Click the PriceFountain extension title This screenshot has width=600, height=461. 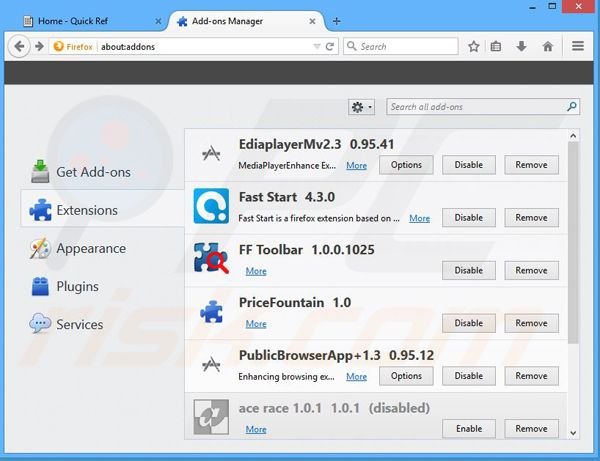click(x=281, y=302)
